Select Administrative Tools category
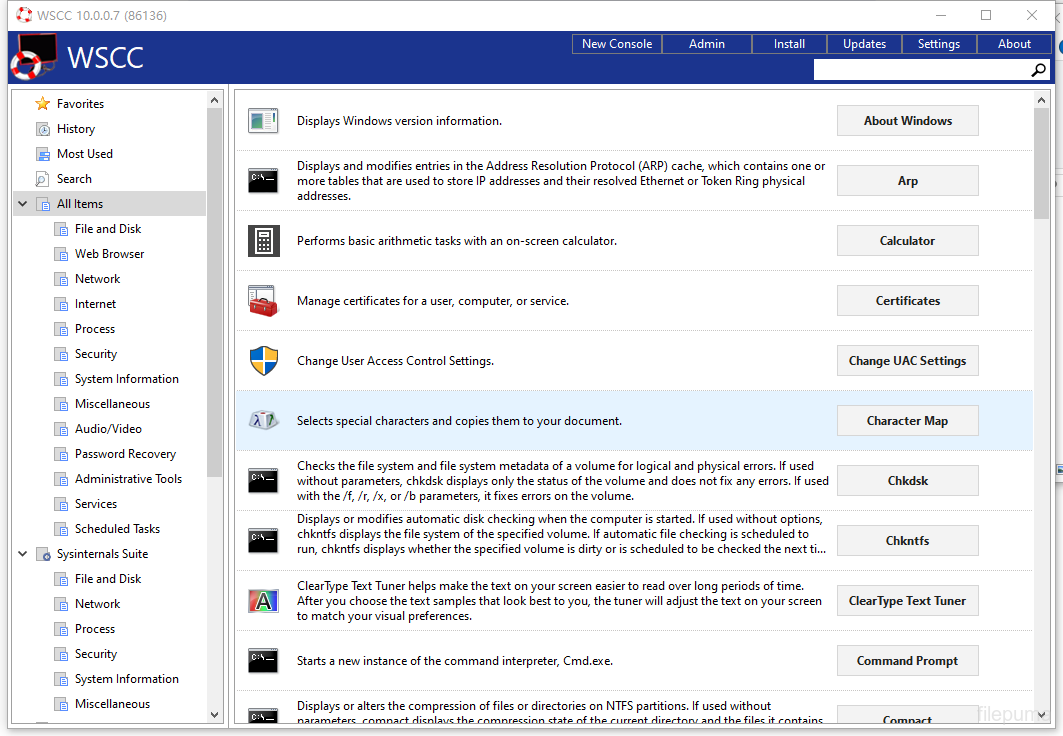The image size is (1063, 736). click(128, 479)
